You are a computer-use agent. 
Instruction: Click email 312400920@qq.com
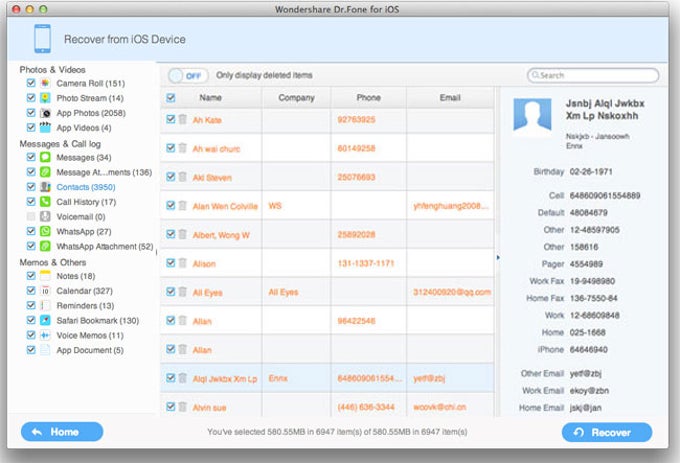point(452,292)
